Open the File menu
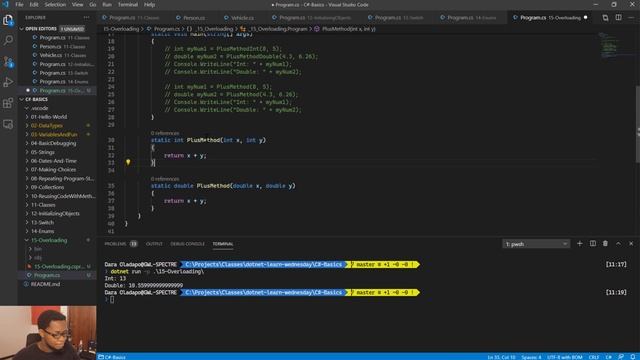The image size is (640, 360). [x=19, y=4]
